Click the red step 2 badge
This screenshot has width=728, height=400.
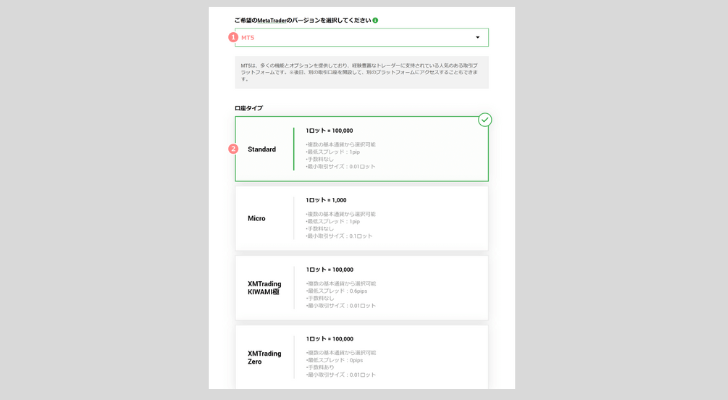pos(233,149)
